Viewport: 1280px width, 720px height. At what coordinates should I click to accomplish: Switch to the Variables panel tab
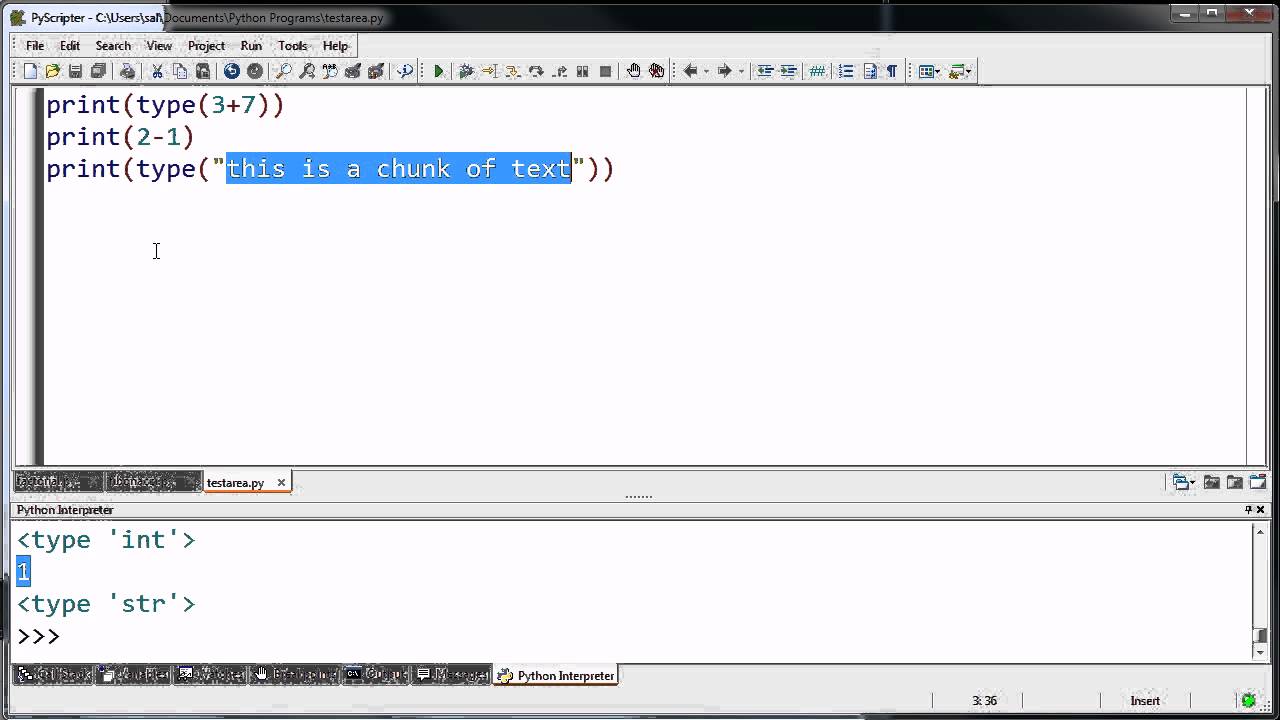134,675
